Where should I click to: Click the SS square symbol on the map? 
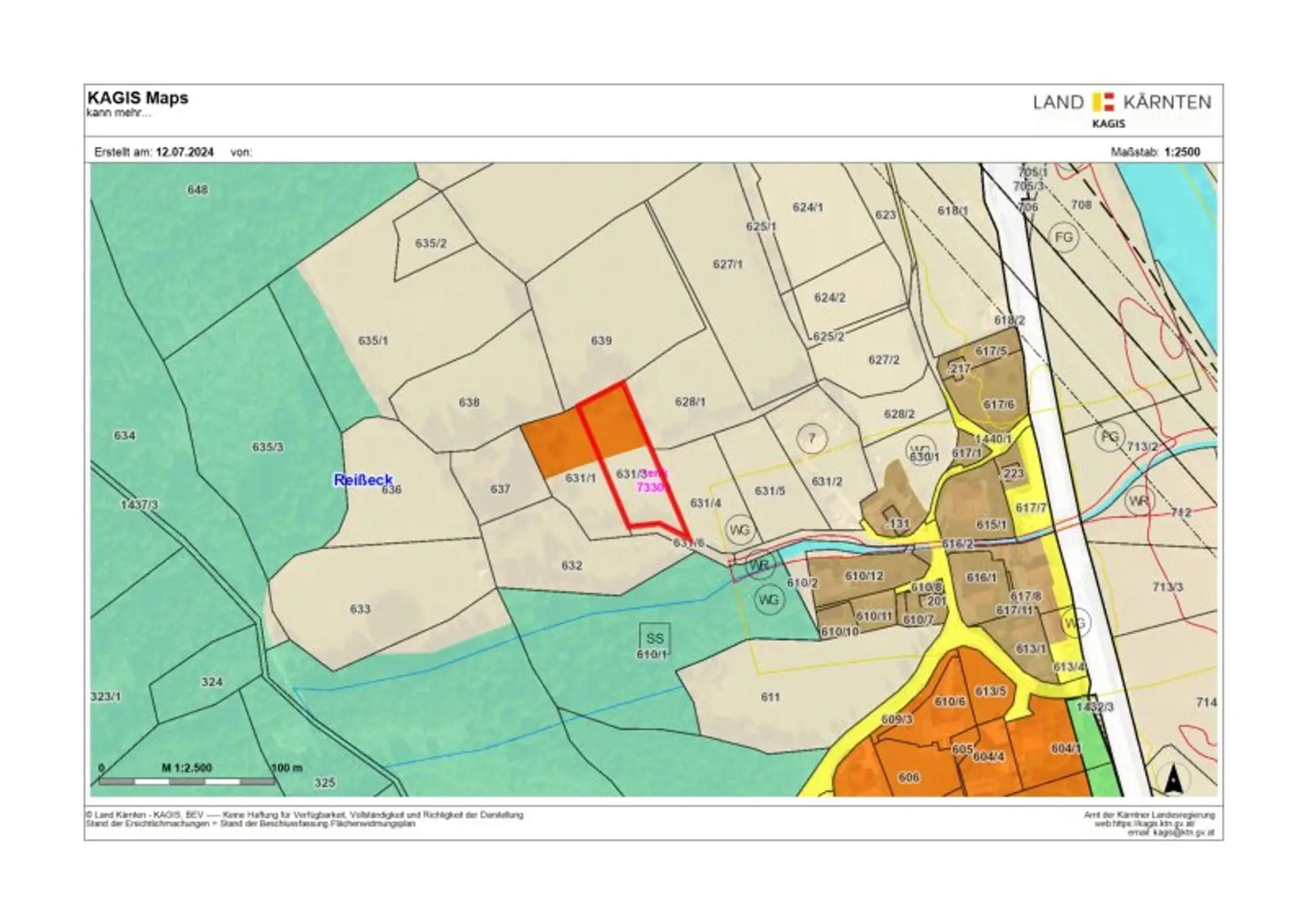[x=654, y=638]
